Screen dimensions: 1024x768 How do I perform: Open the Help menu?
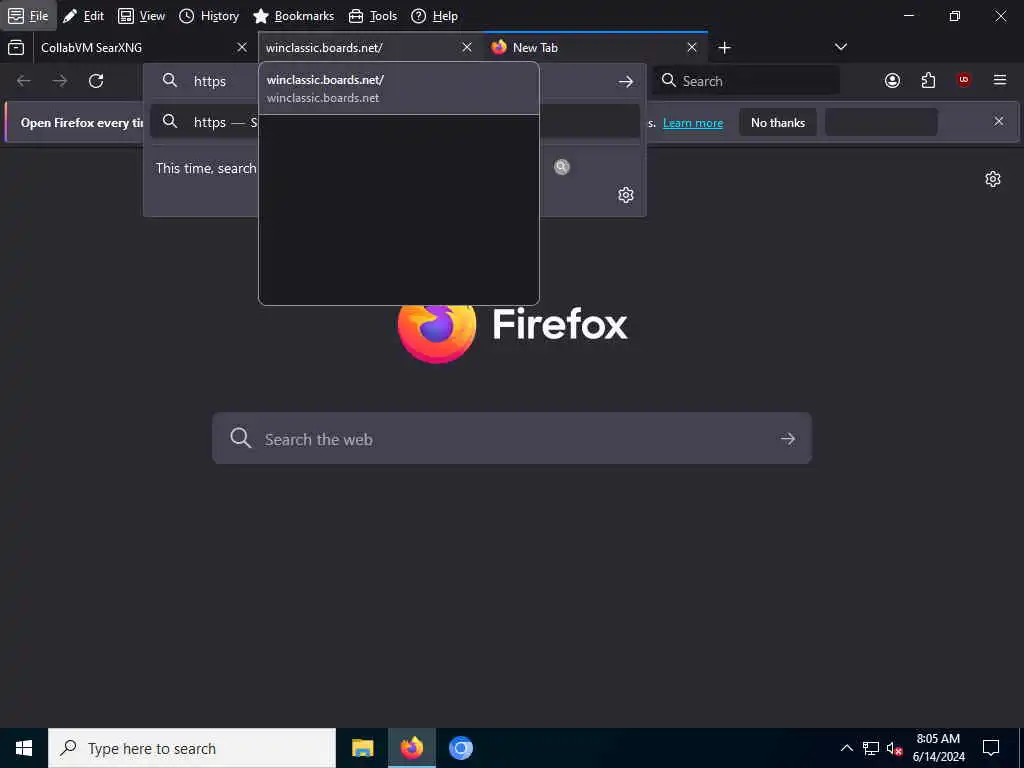pyautogui.click(x=434, y=16)
